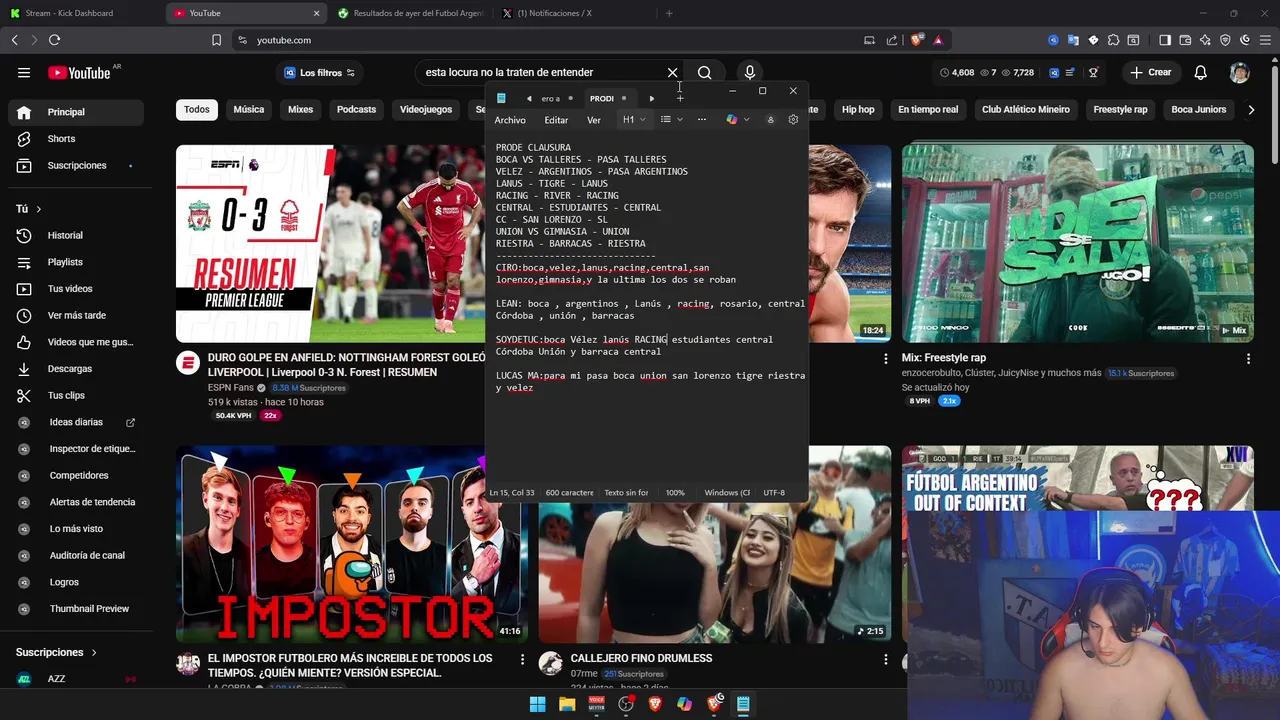
Task: Open Thumbnail Preview in the sidebar
Action: (75, 609)
